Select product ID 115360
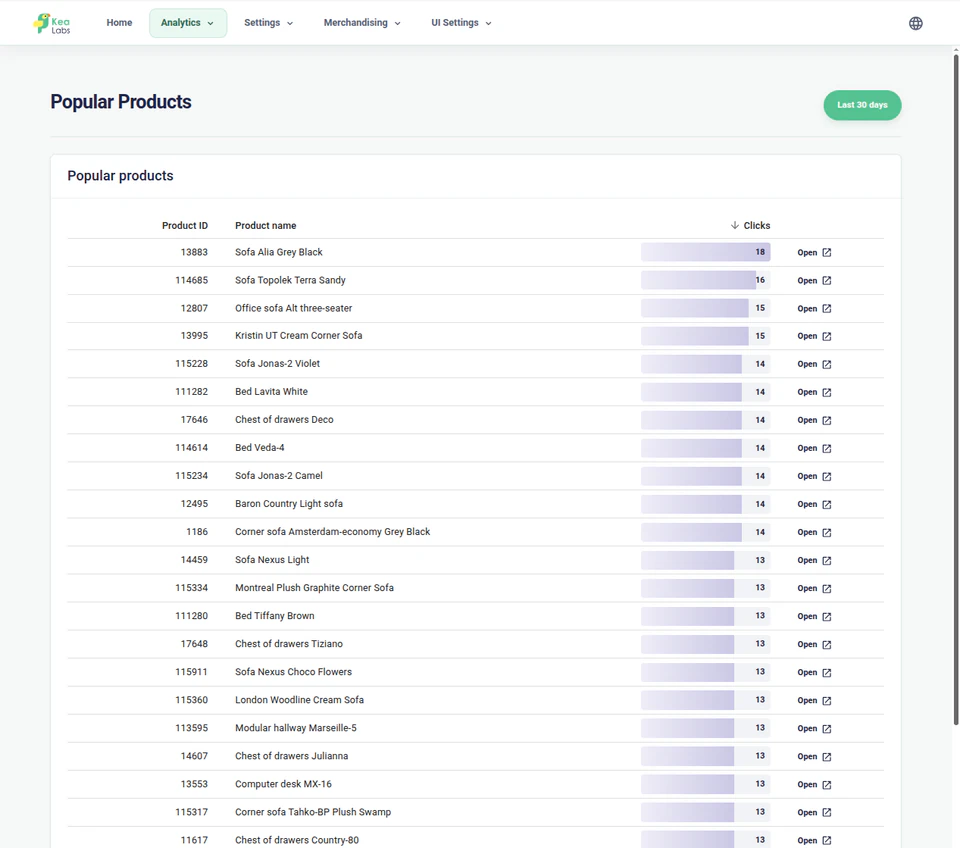The width and height of the screenshot is (960, 848). click(192, 700)
